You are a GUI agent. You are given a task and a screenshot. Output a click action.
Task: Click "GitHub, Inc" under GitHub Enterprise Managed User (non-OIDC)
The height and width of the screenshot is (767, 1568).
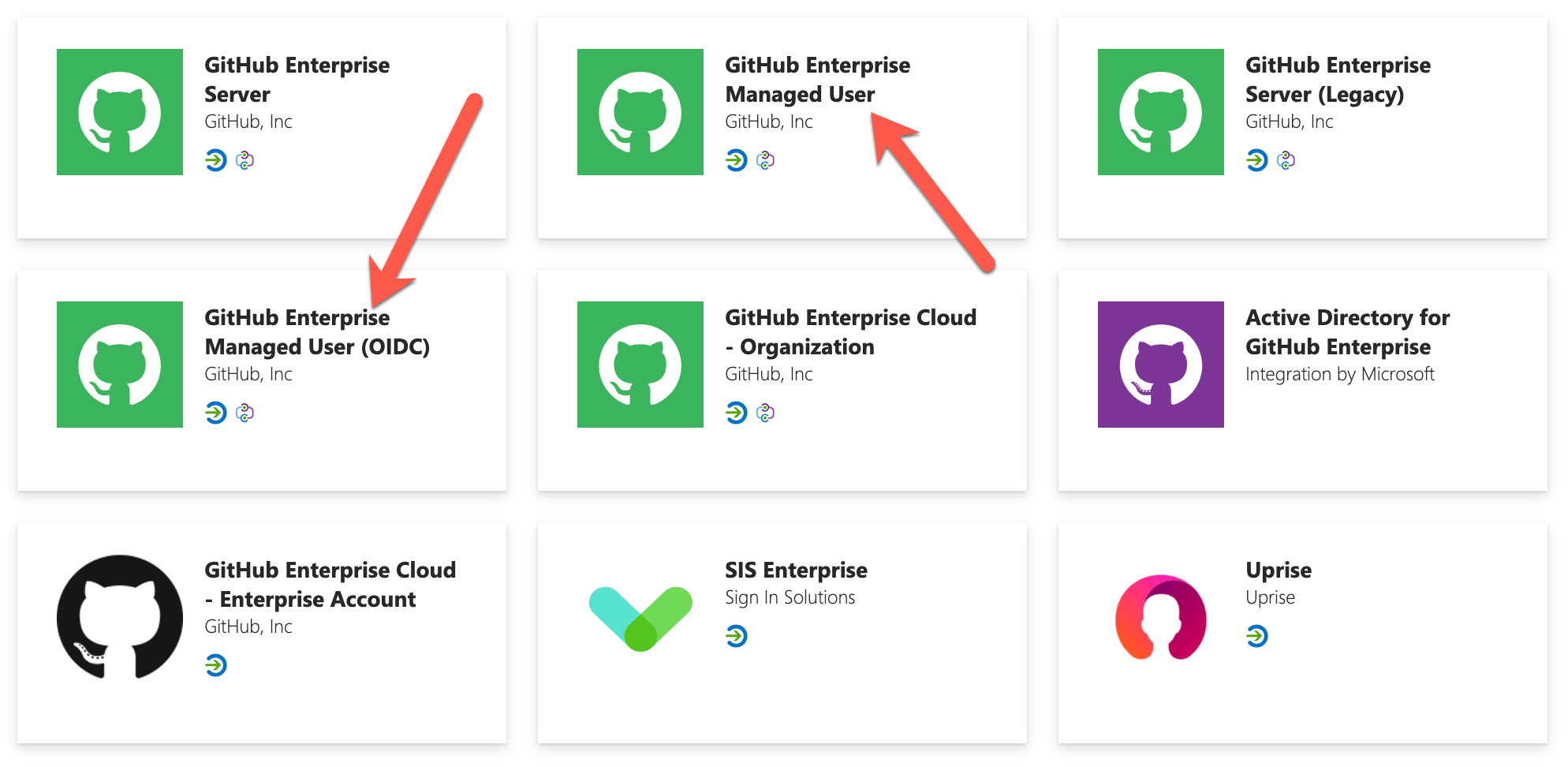(x=769, y=122)
